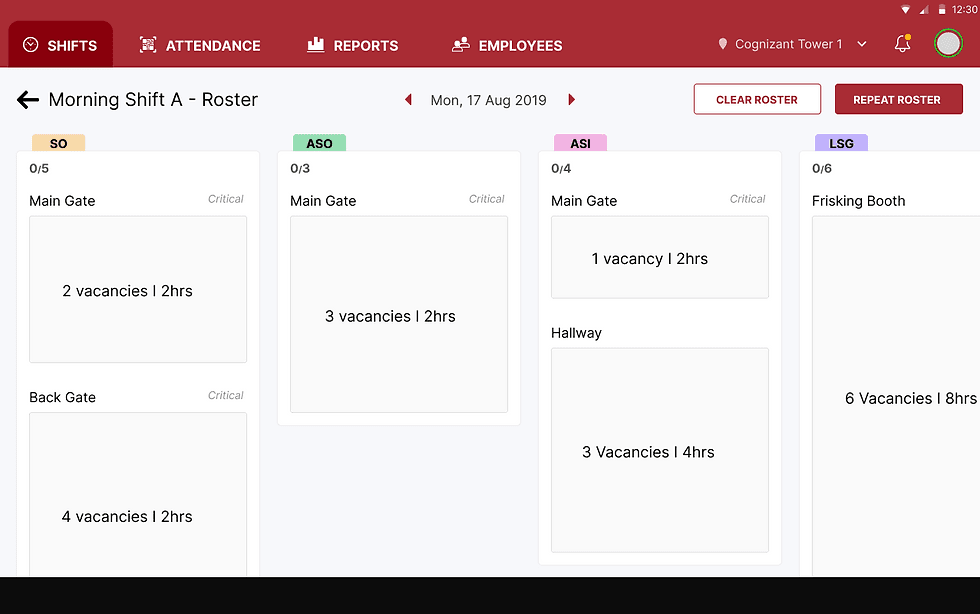Click the people icon for Employees

pyautogui.click(x=461, y=45)
